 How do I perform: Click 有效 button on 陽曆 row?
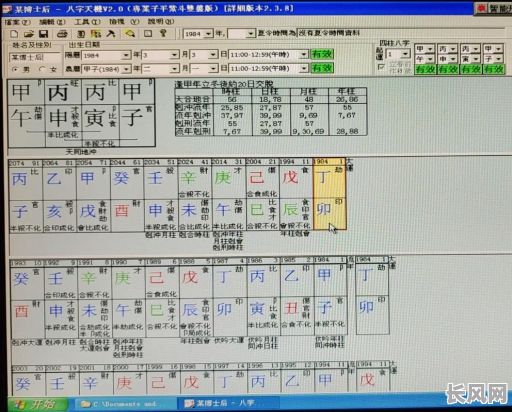(x=322, y=54)
